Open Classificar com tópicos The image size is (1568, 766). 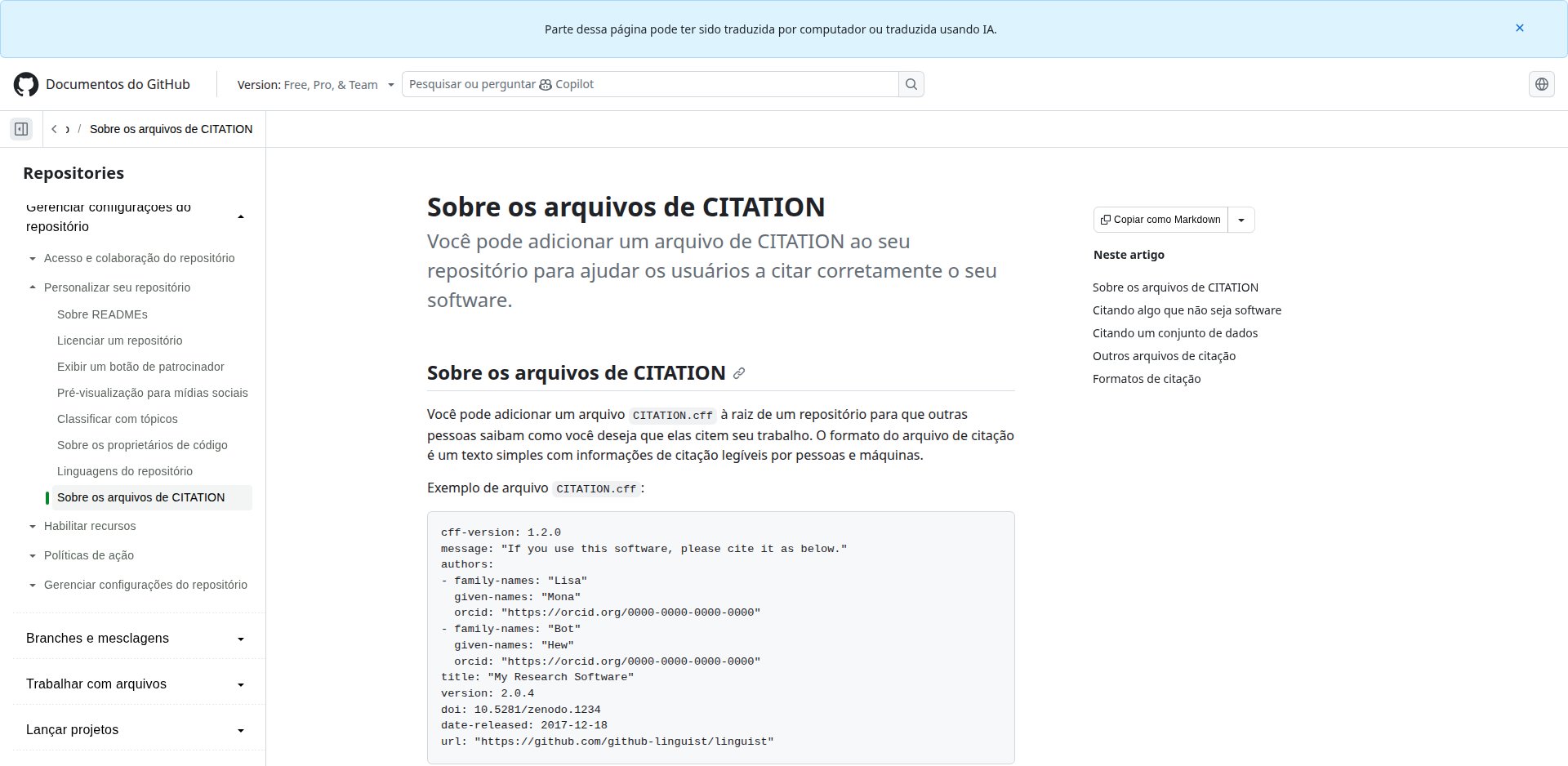tap(118, 419)
